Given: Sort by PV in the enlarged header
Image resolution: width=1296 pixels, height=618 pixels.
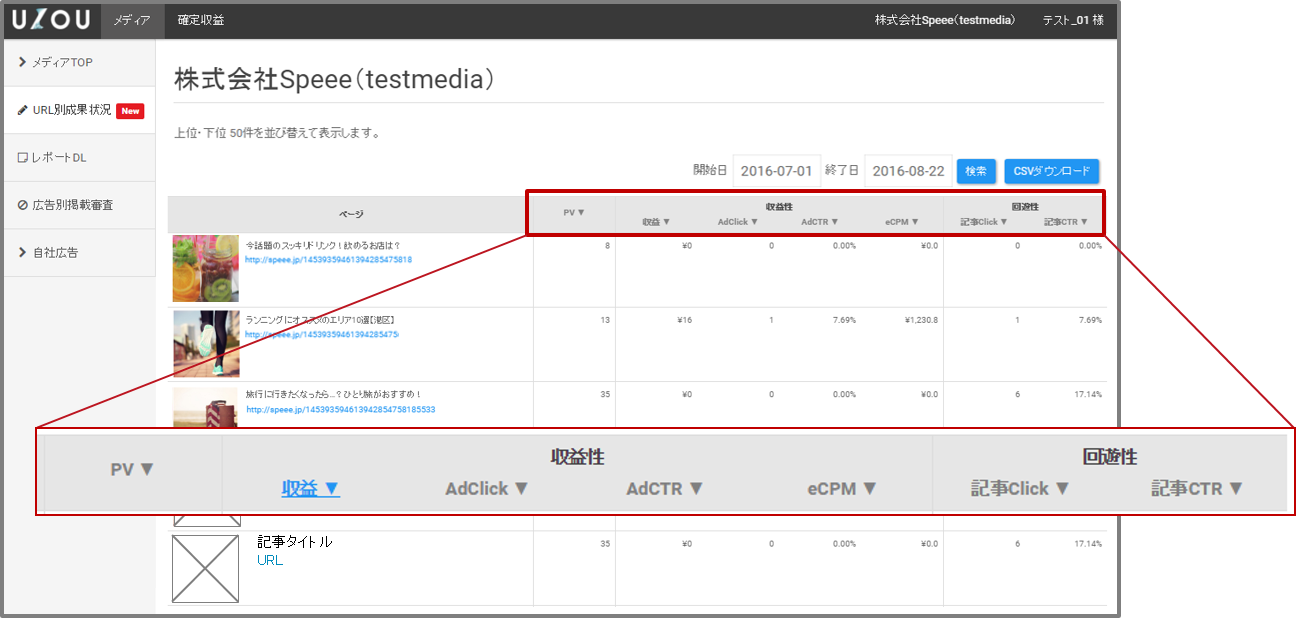Looking at the screenshot, I should tap(132, 469).
